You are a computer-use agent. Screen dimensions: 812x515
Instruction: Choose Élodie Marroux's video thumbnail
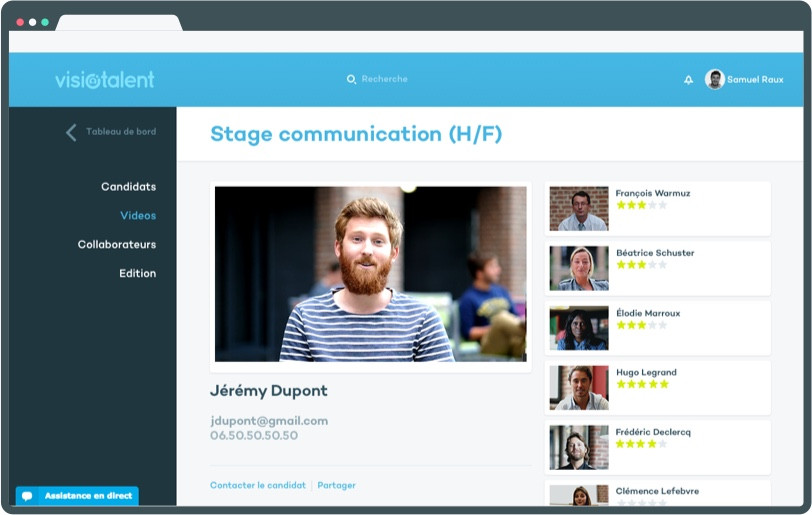coord(579,328)
